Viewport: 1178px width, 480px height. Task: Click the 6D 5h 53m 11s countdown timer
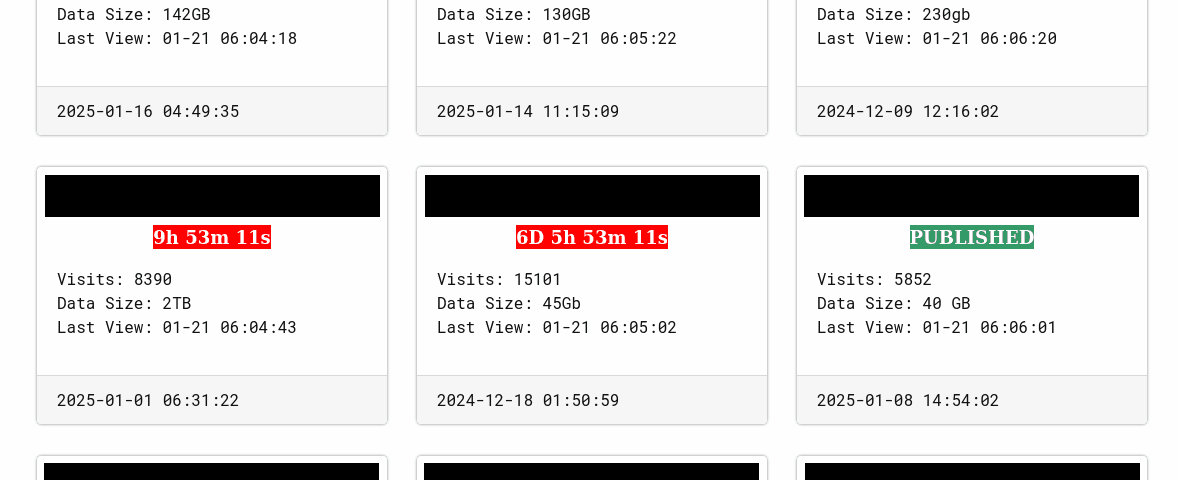tap(591, 237)
